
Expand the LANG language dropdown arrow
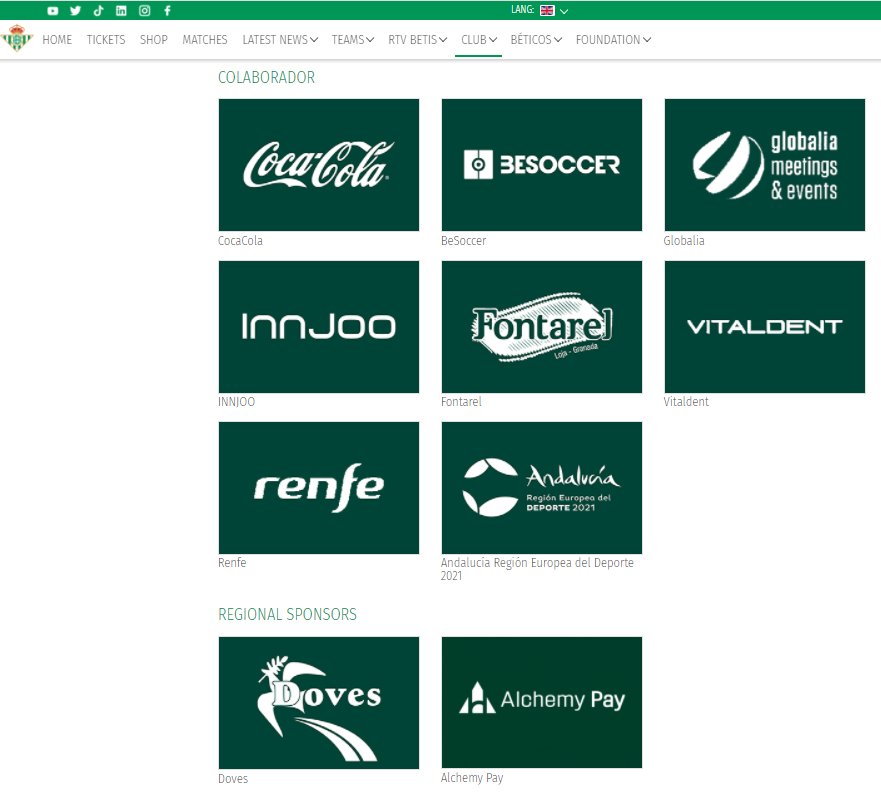564,11
